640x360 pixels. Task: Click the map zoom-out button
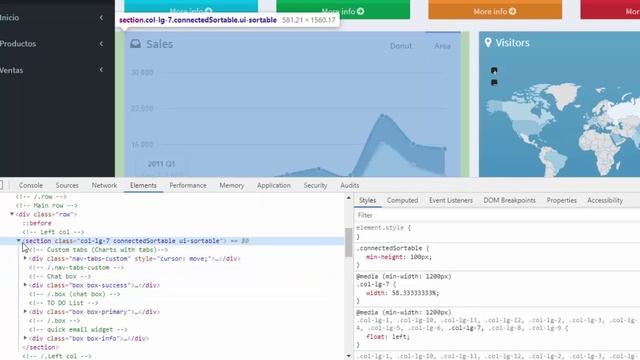coord(494,82)
